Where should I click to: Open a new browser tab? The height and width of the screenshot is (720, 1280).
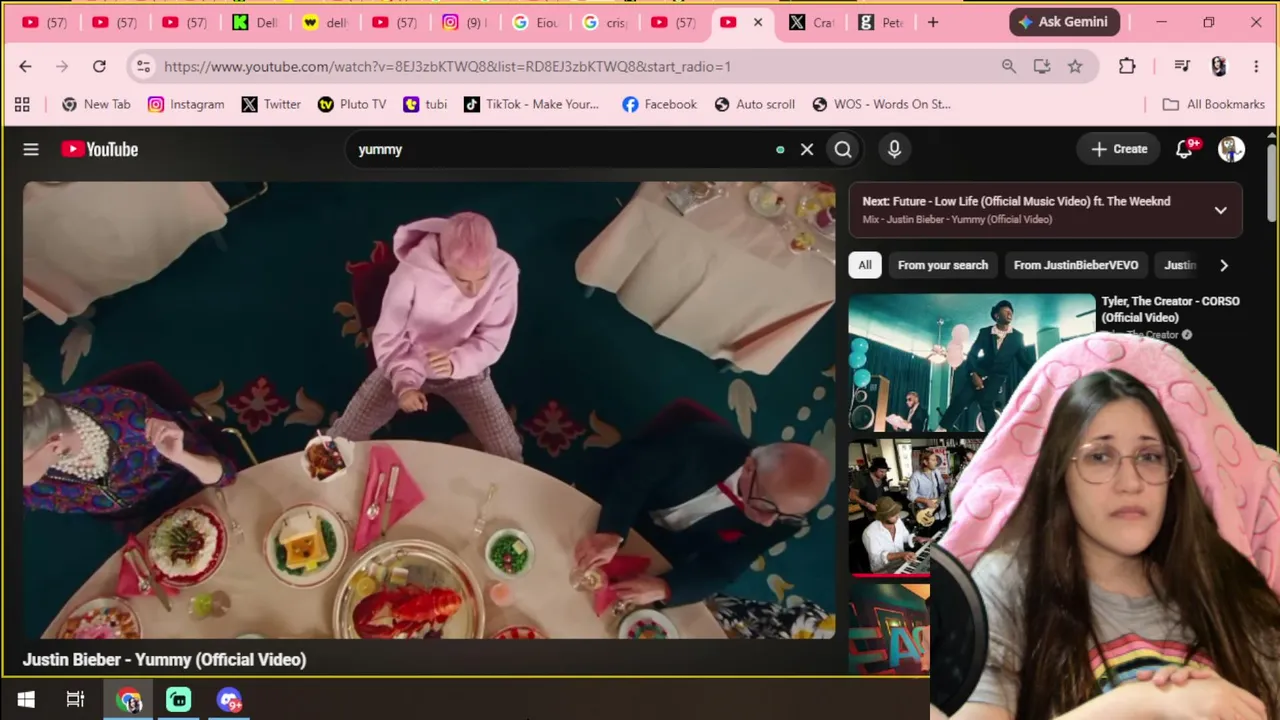933,22
